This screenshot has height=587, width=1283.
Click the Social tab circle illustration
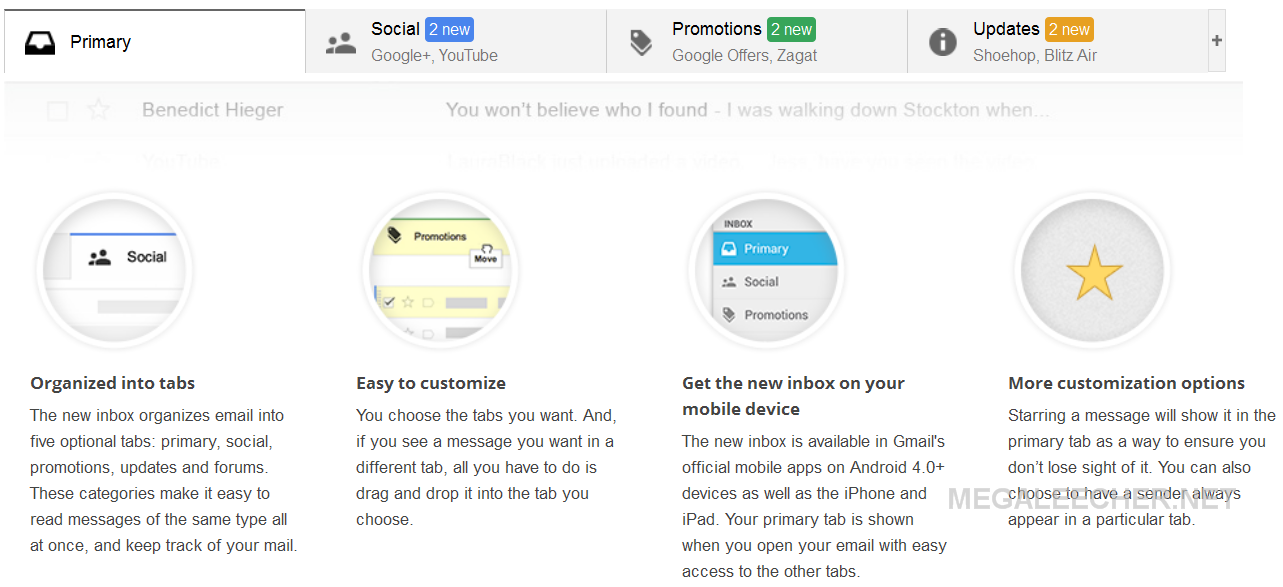[x=115, y=269]
